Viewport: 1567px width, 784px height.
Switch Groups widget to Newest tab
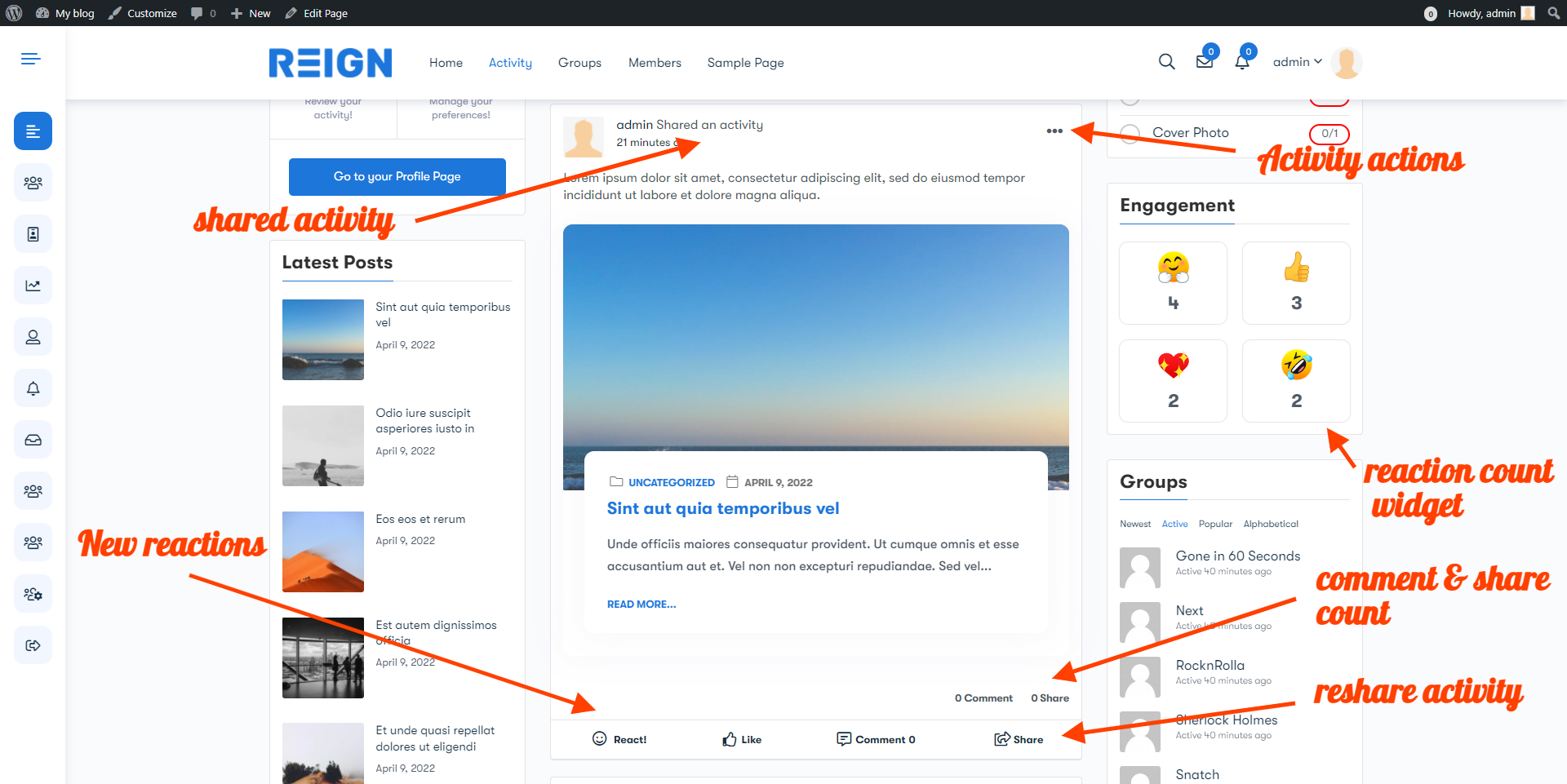1135,524
